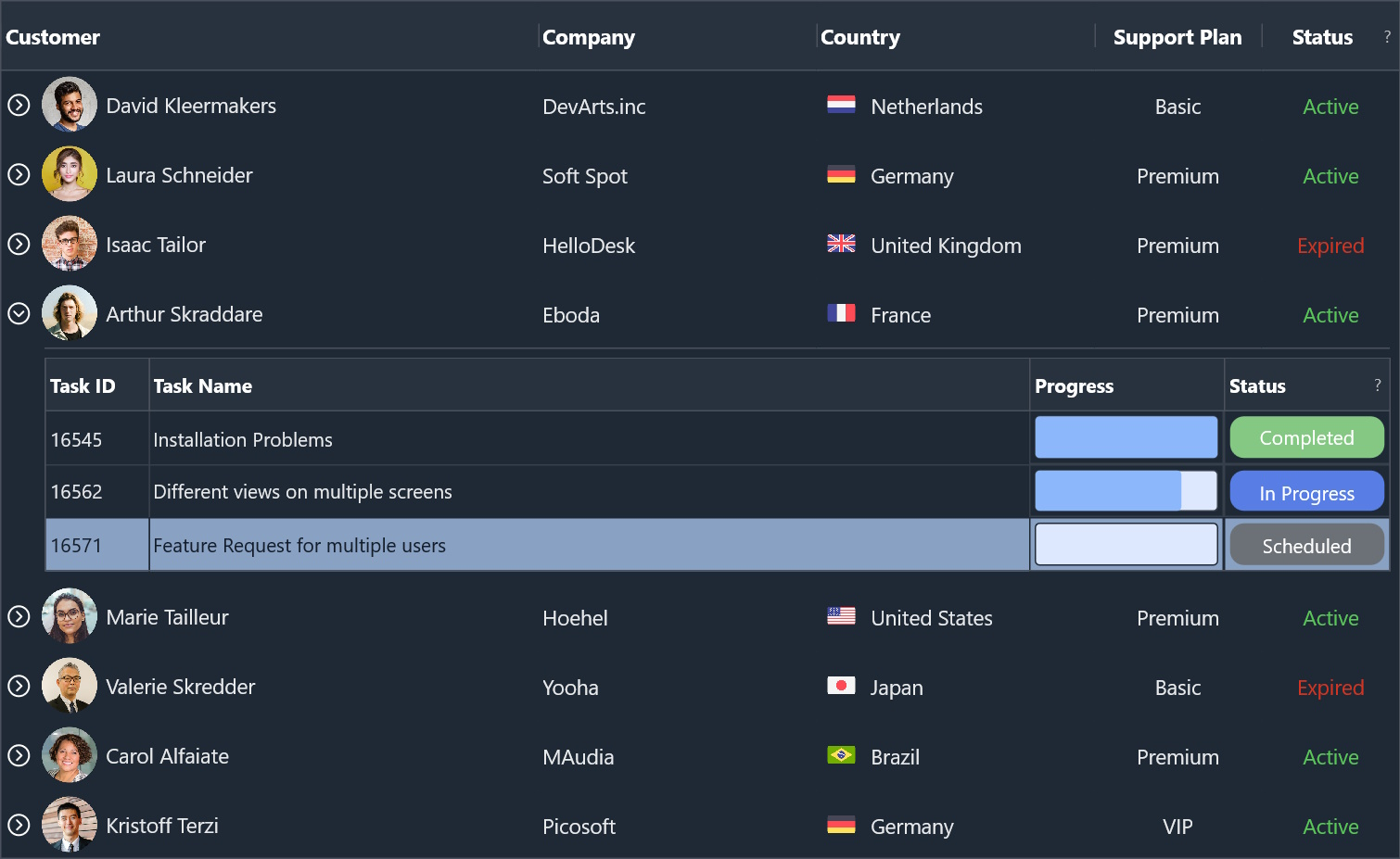
Task: Click the Scheduled status badge
Action: [x=1306, y=546]
